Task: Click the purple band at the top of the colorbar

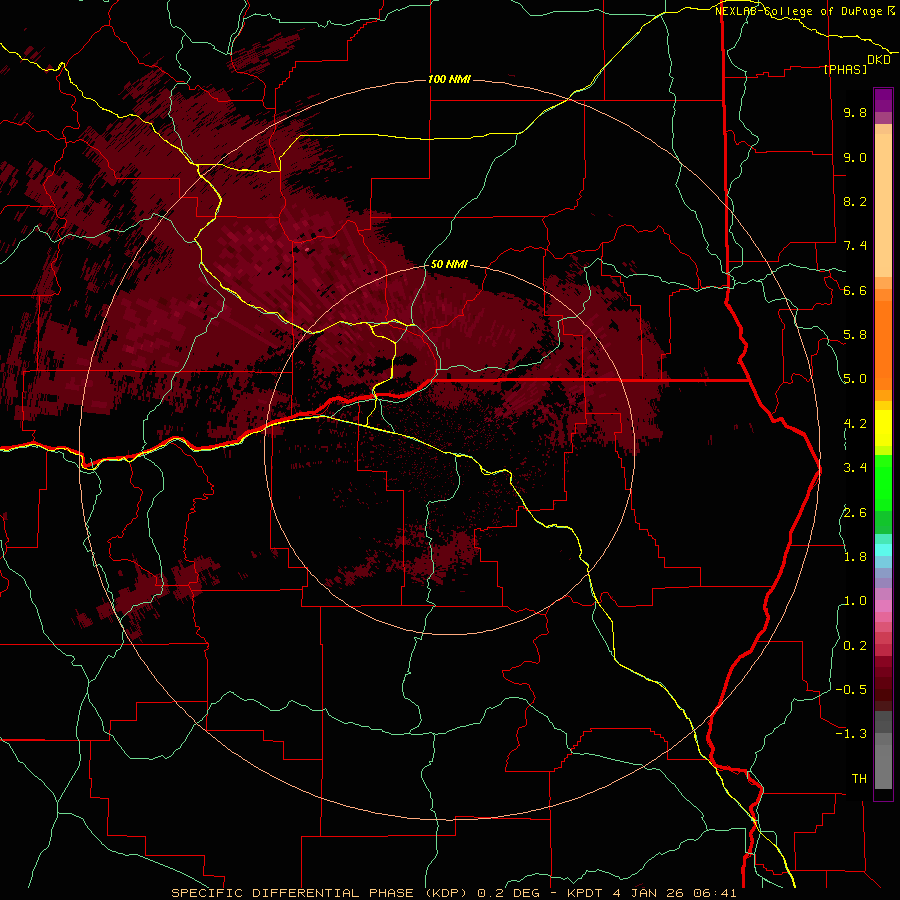Action: coord(883,100)
